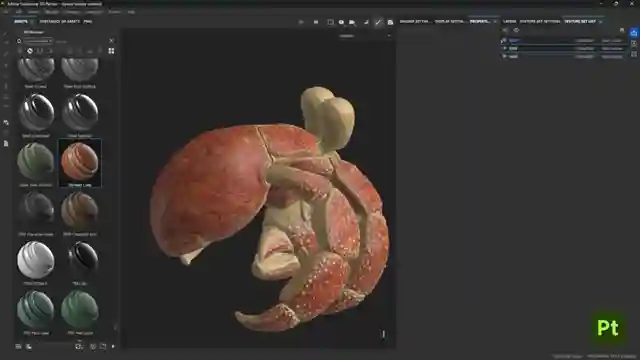The height and width of the screenshot is (360, 640).
Task: Toggle visibility of highlighted texture set row
Action: 504,40
